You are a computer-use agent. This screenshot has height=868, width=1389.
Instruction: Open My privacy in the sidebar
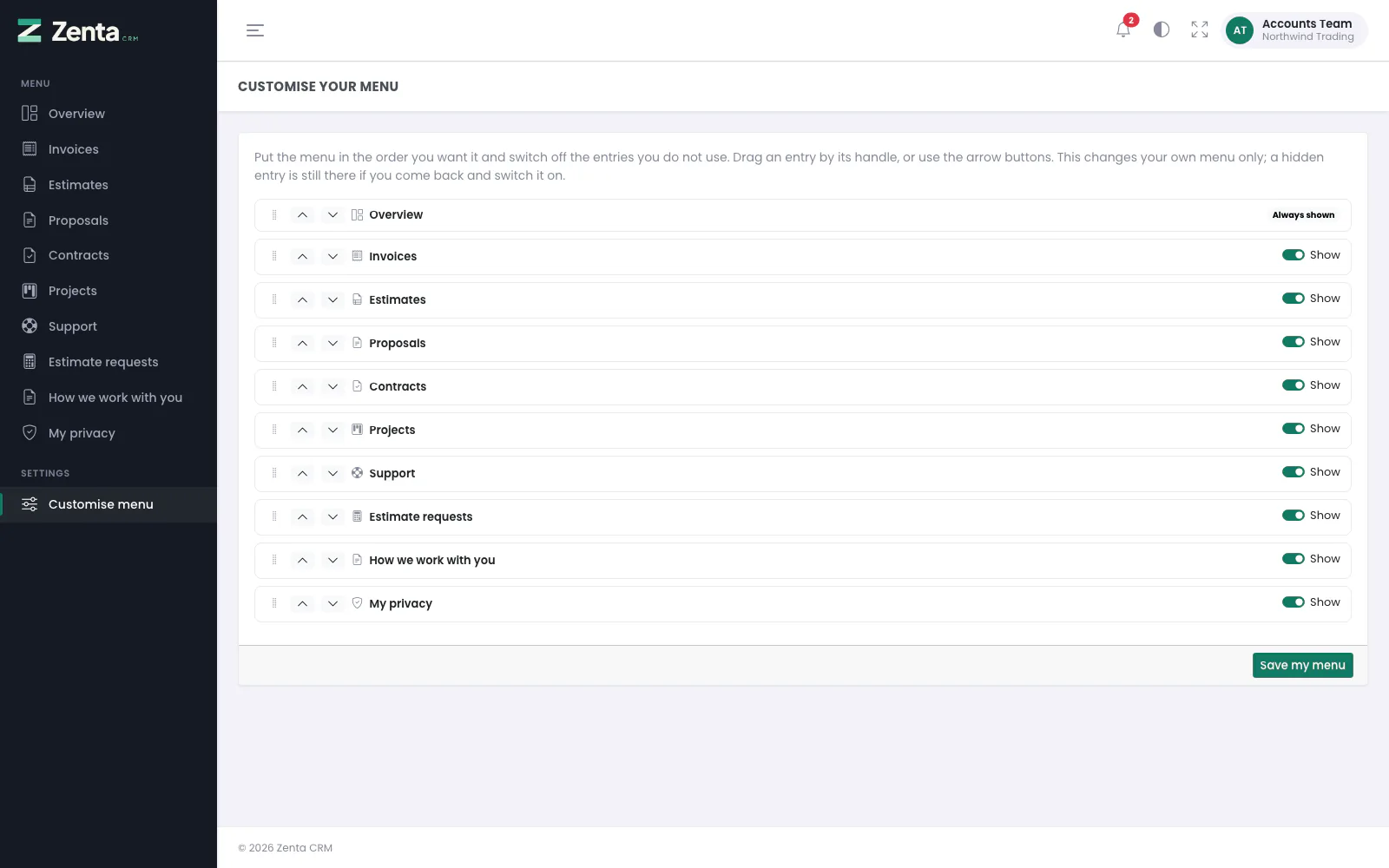[x=109, y=433]
